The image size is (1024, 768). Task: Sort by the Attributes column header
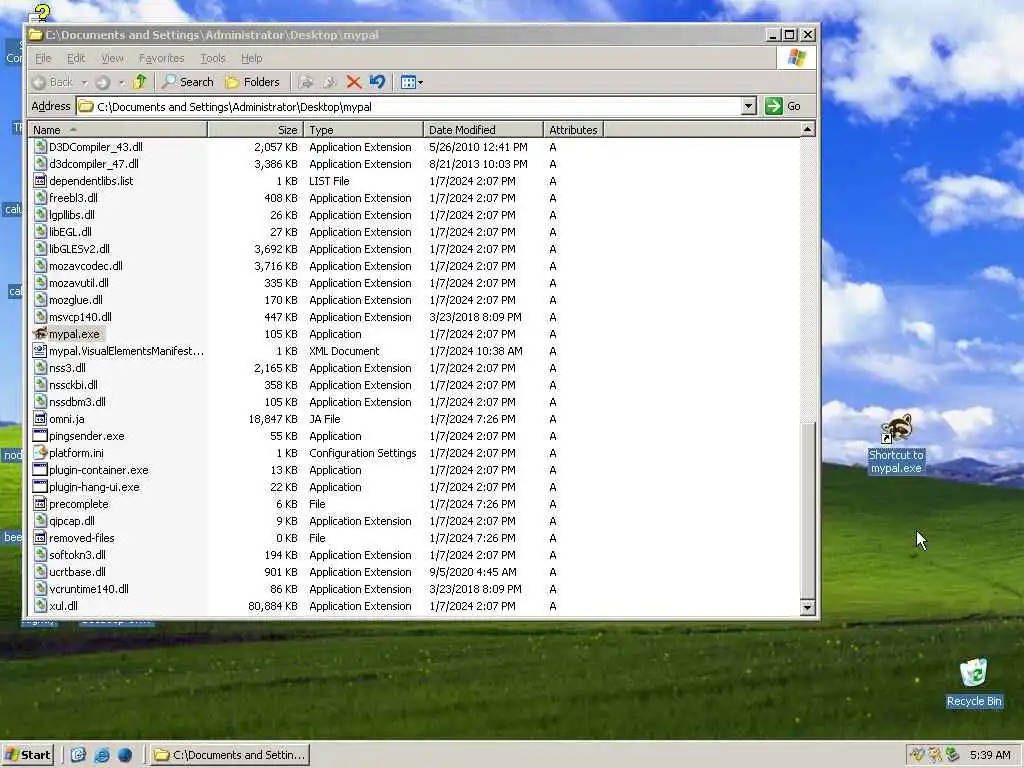(573, 129)
